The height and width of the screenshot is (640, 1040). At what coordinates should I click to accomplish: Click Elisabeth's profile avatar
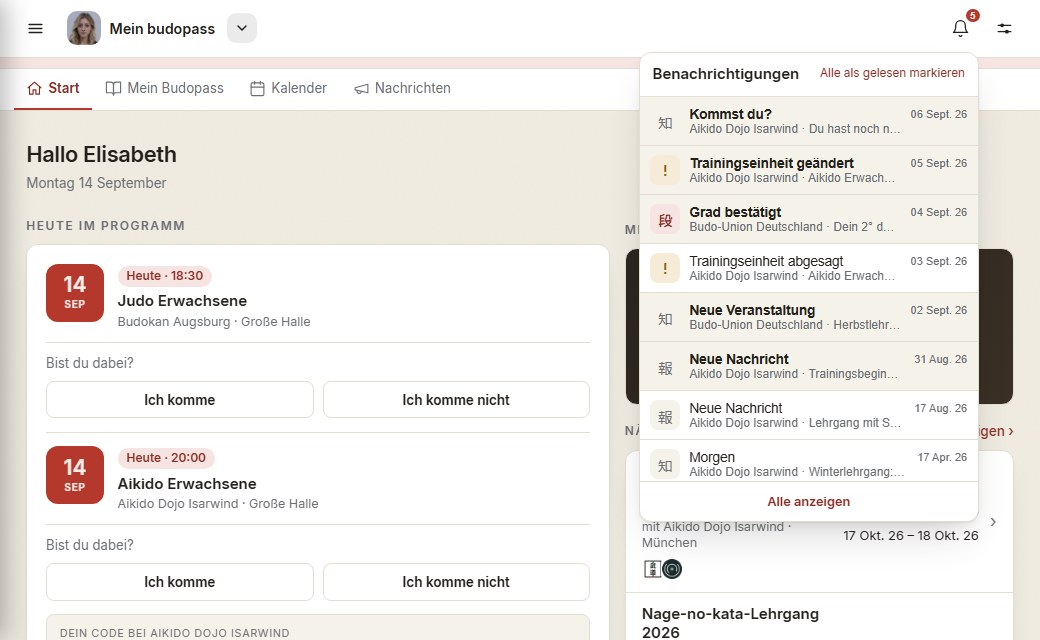pos(84,29)
